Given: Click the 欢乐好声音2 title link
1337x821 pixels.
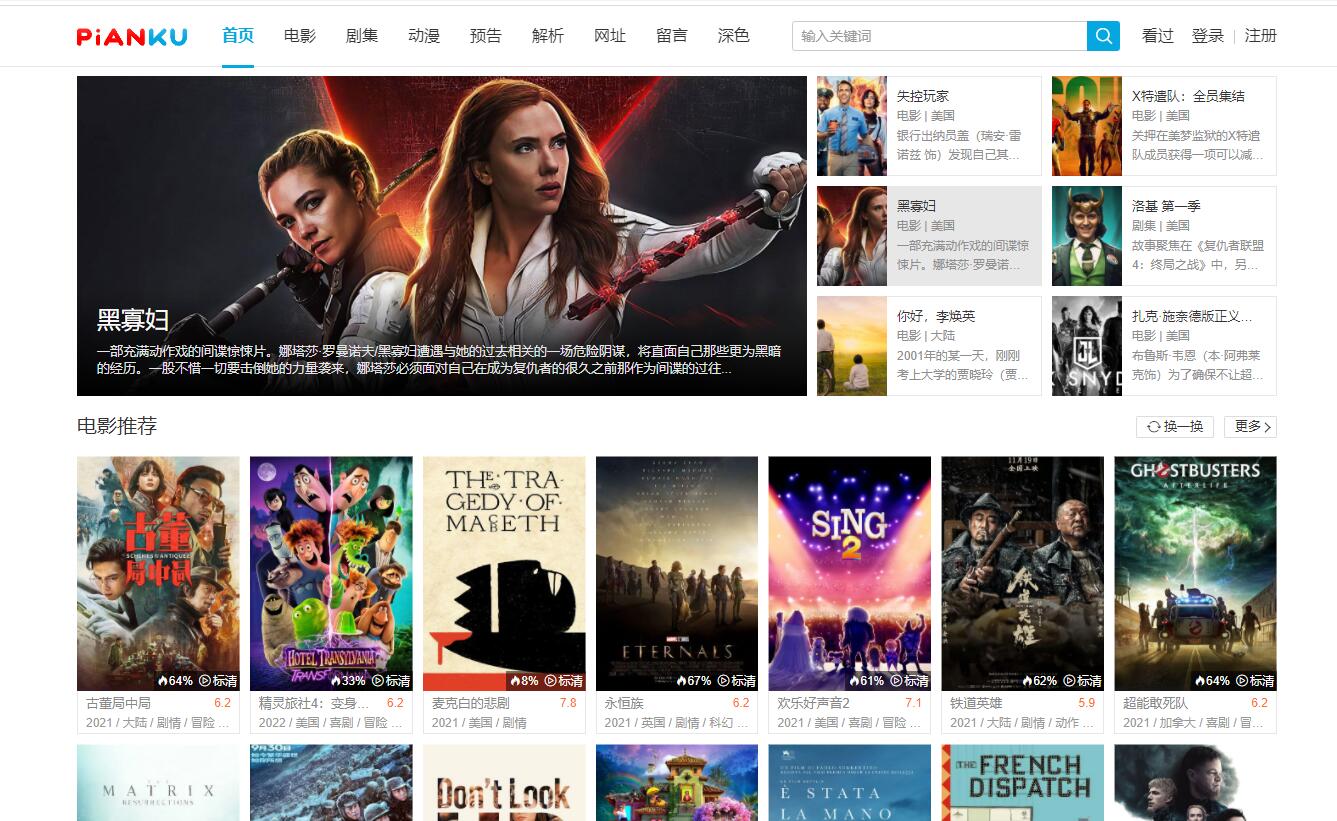Looking at the screenshot, I should pos(814,703).
